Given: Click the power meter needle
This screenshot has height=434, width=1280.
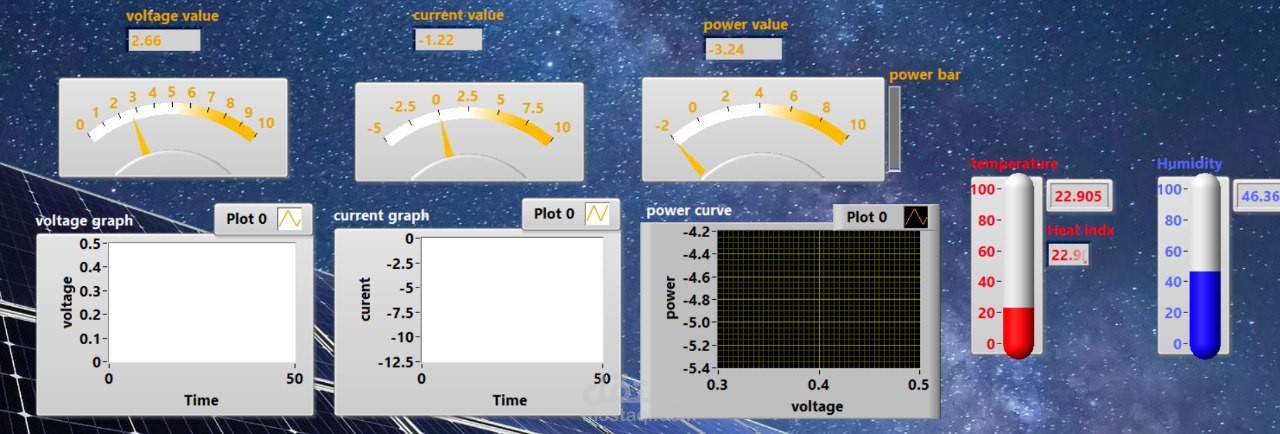Looking at the screenshot, I should click(x=691, y=160).
